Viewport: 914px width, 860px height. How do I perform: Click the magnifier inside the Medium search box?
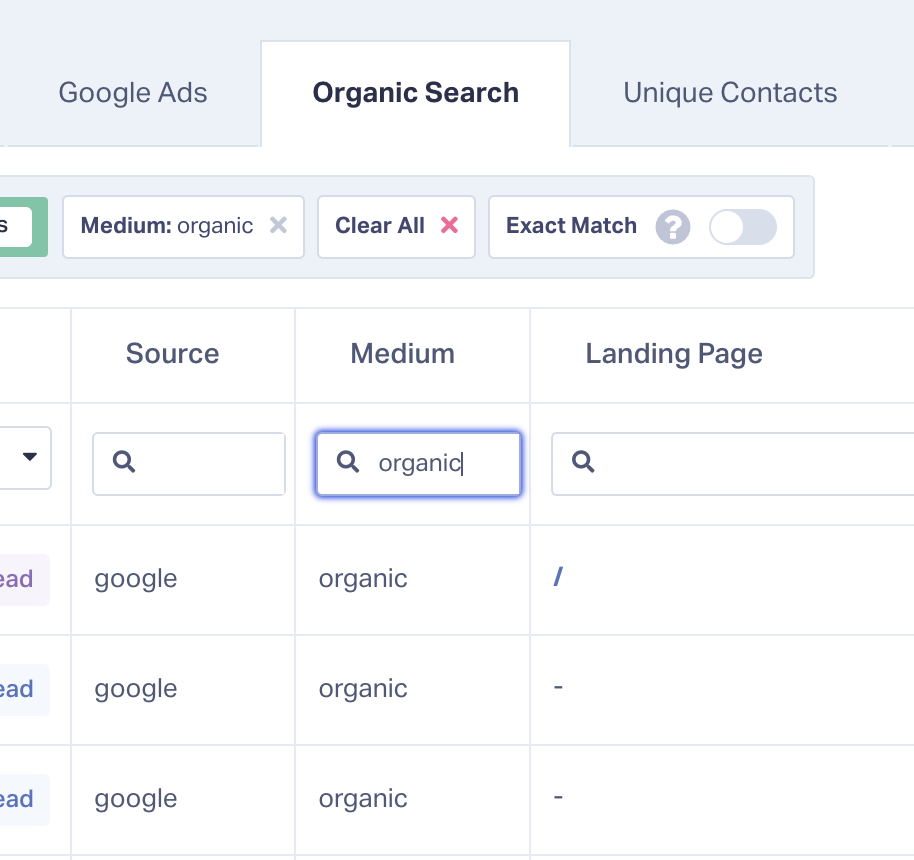pyautogui.click(x=347, y=462)
